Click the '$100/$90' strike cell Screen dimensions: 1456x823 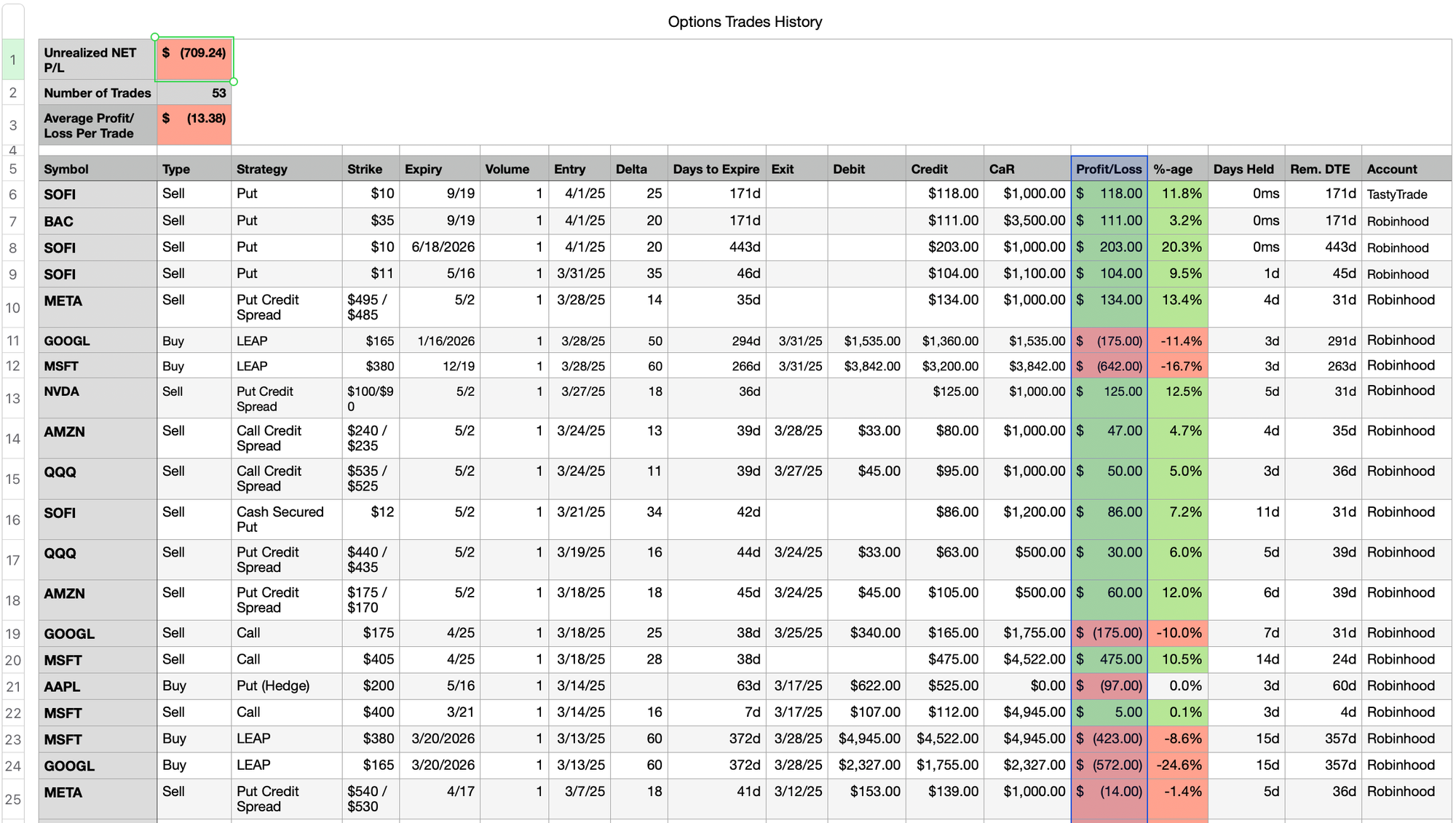point(371,398)
